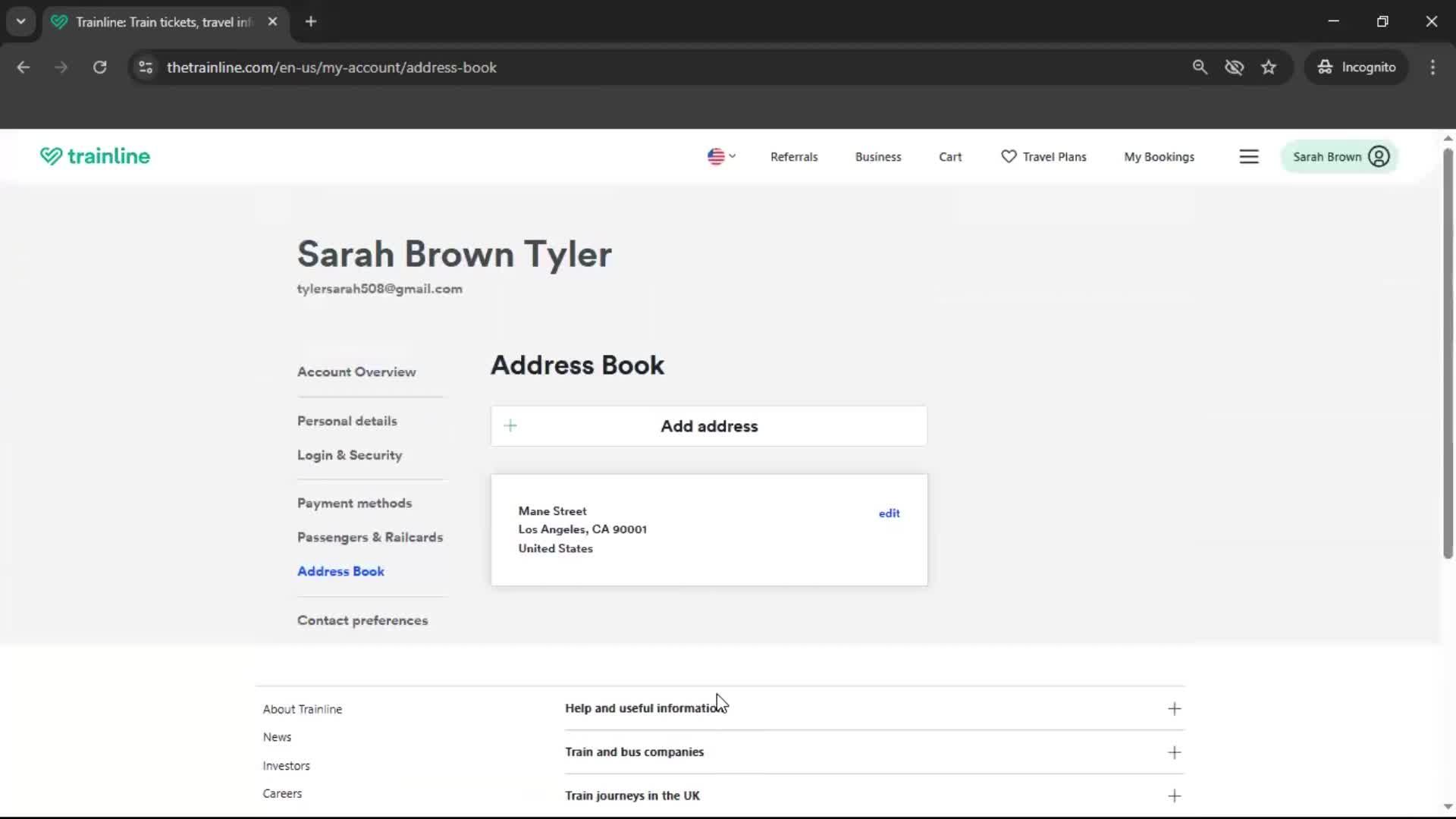The image size is (1456, 819).
Task: Open the US flag language dropdown
Action: click(720, 156)
